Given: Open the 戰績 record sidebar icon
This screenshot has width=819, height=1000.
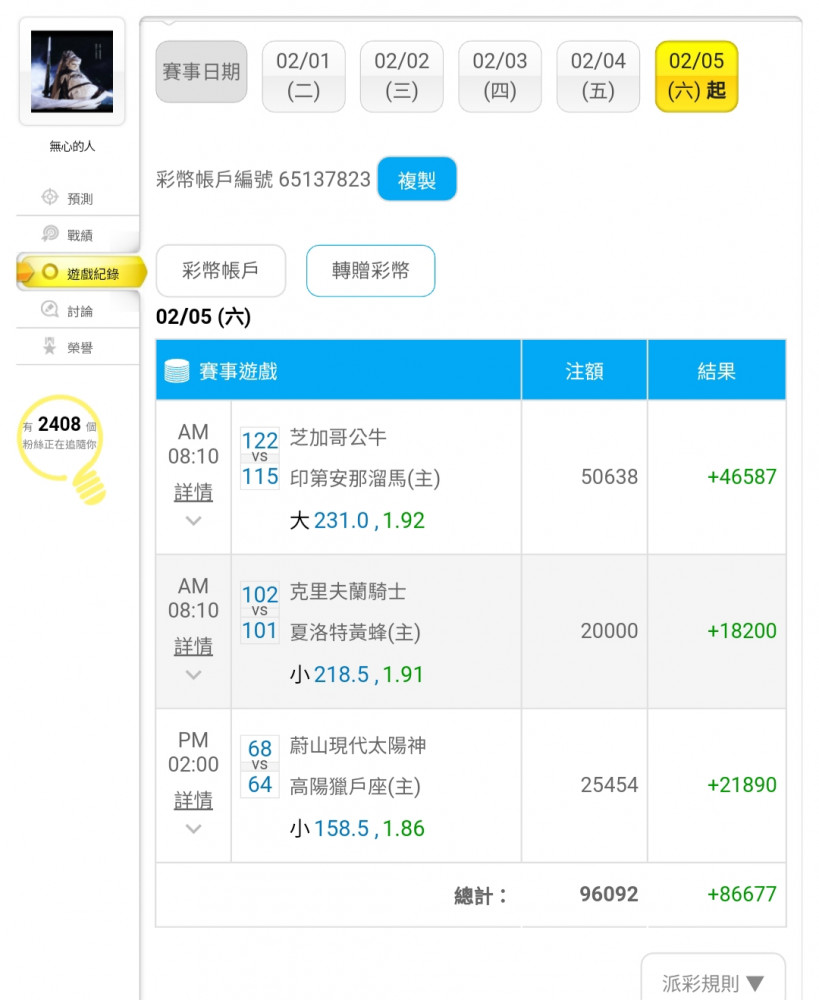Looking at the screenshot, I should (50, 233).
